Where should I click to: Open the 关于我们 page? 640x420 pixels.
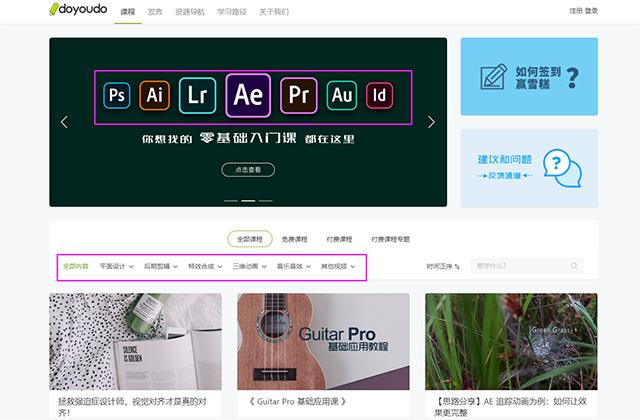pos(274,12)
